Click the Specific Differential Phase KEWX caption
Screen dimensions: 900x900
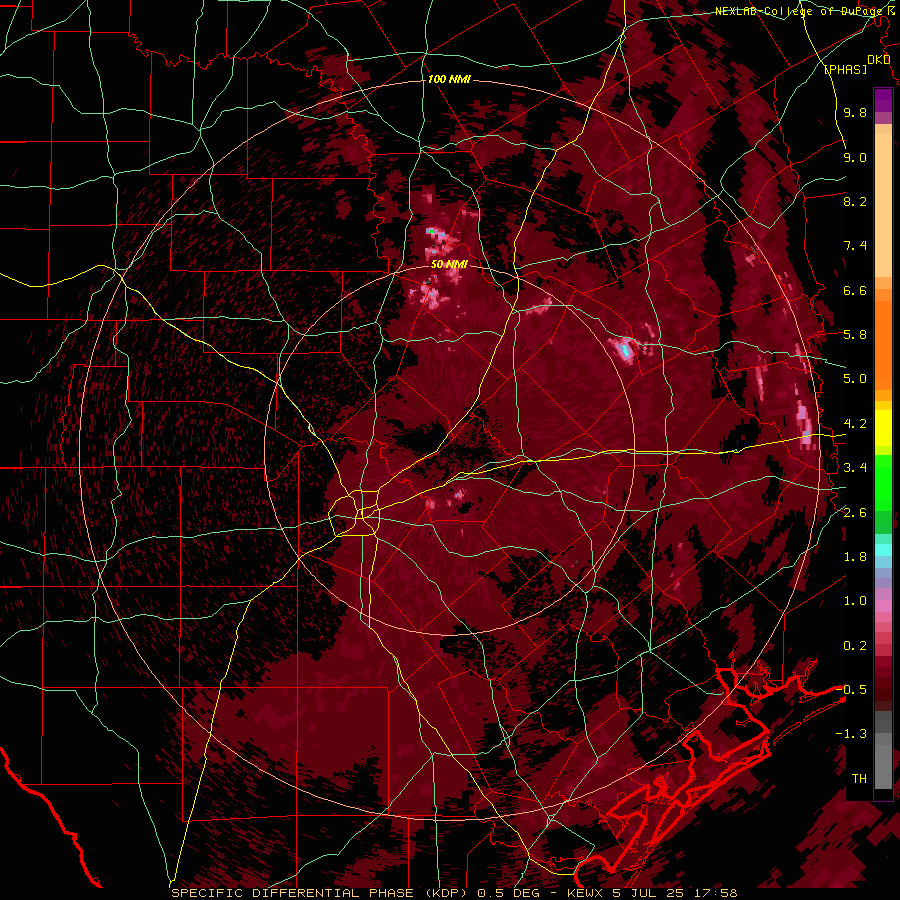click(454, 893)
